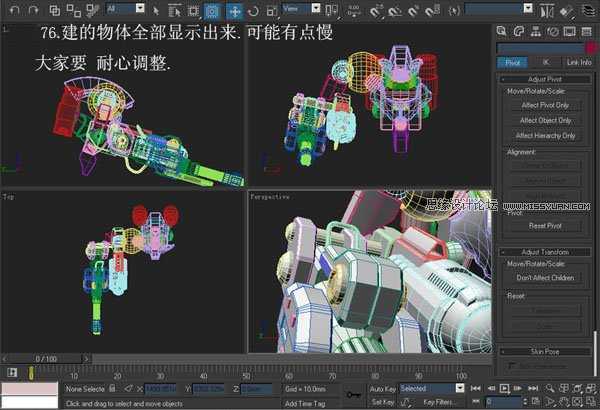The width and height of the screenshot is (600, 410).
Task: Expand the Skin Pose rollout
Action: pos(545,351)
